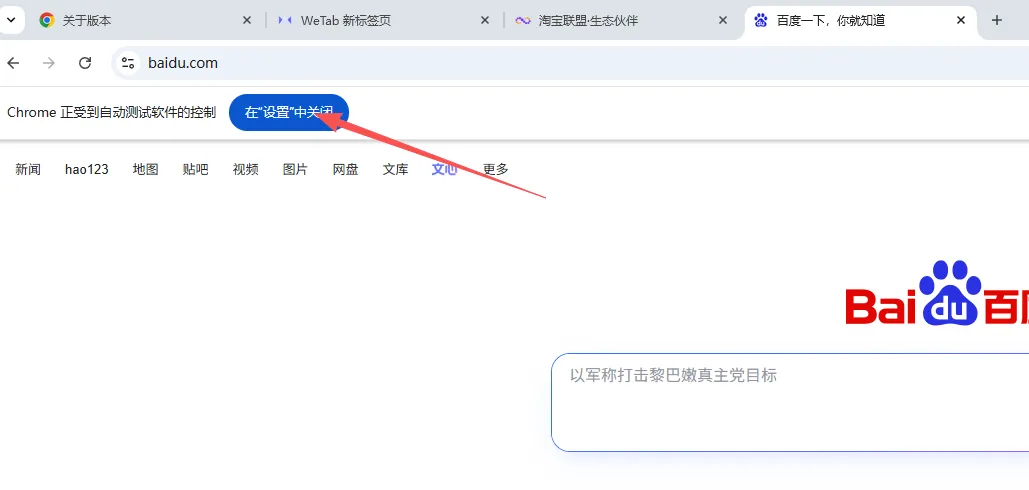Select the 百度一下，你就知道 tab

(860, 20)
